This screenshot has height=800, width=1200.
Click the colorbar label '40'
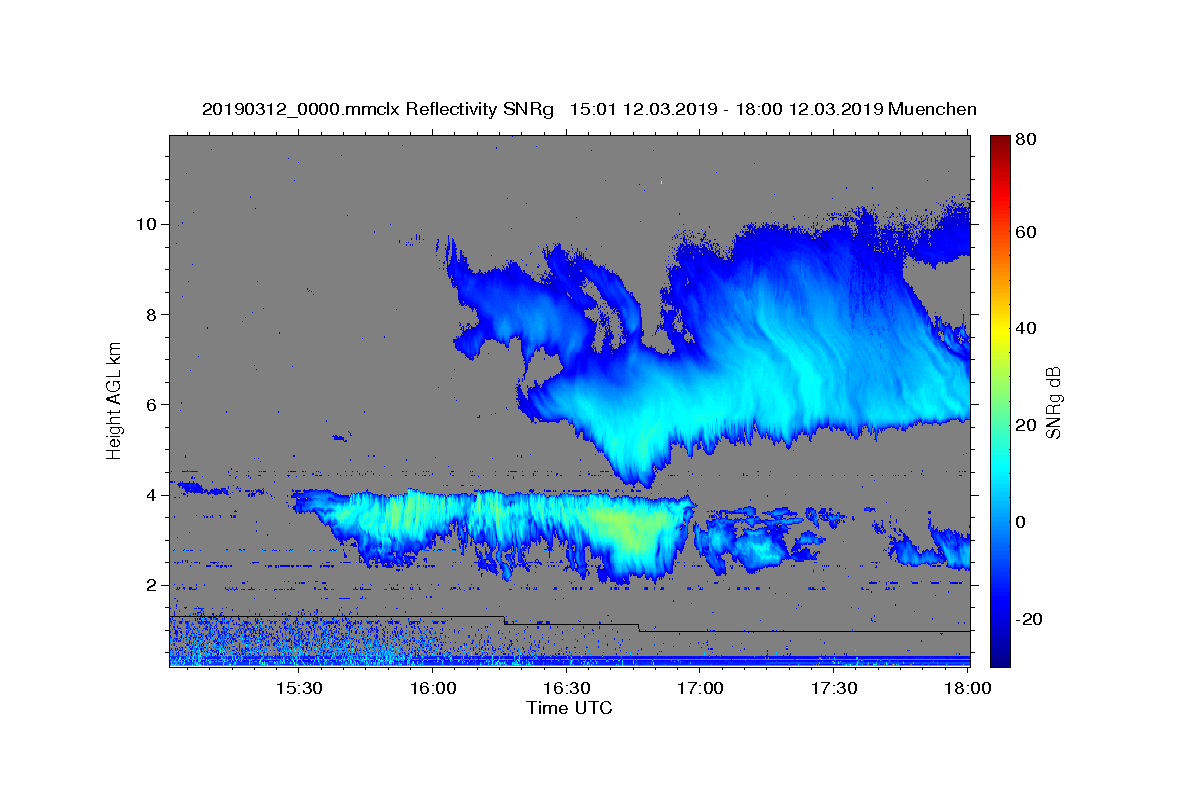pyautogui.click(x=1025, y=328)
